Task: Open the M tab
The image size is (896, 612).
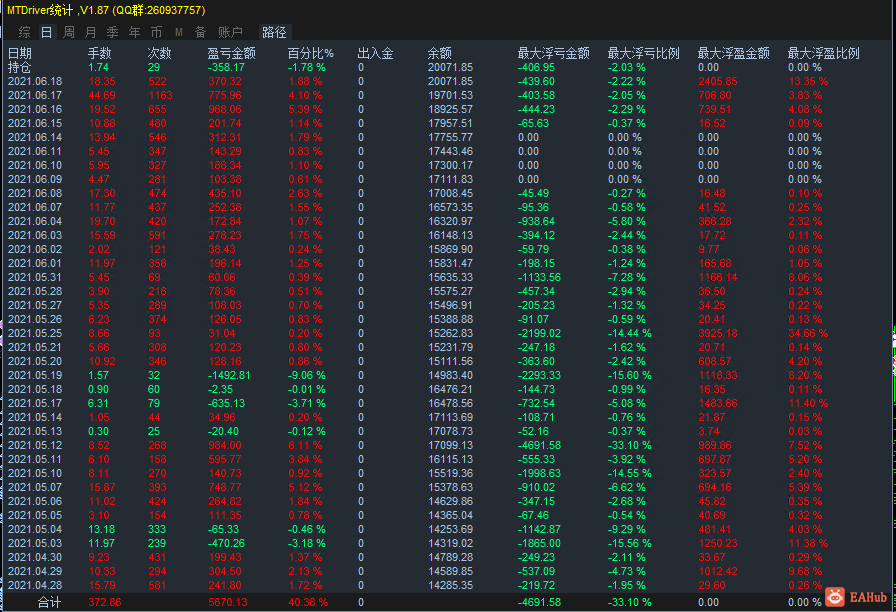Action: [x=179, y=33]
